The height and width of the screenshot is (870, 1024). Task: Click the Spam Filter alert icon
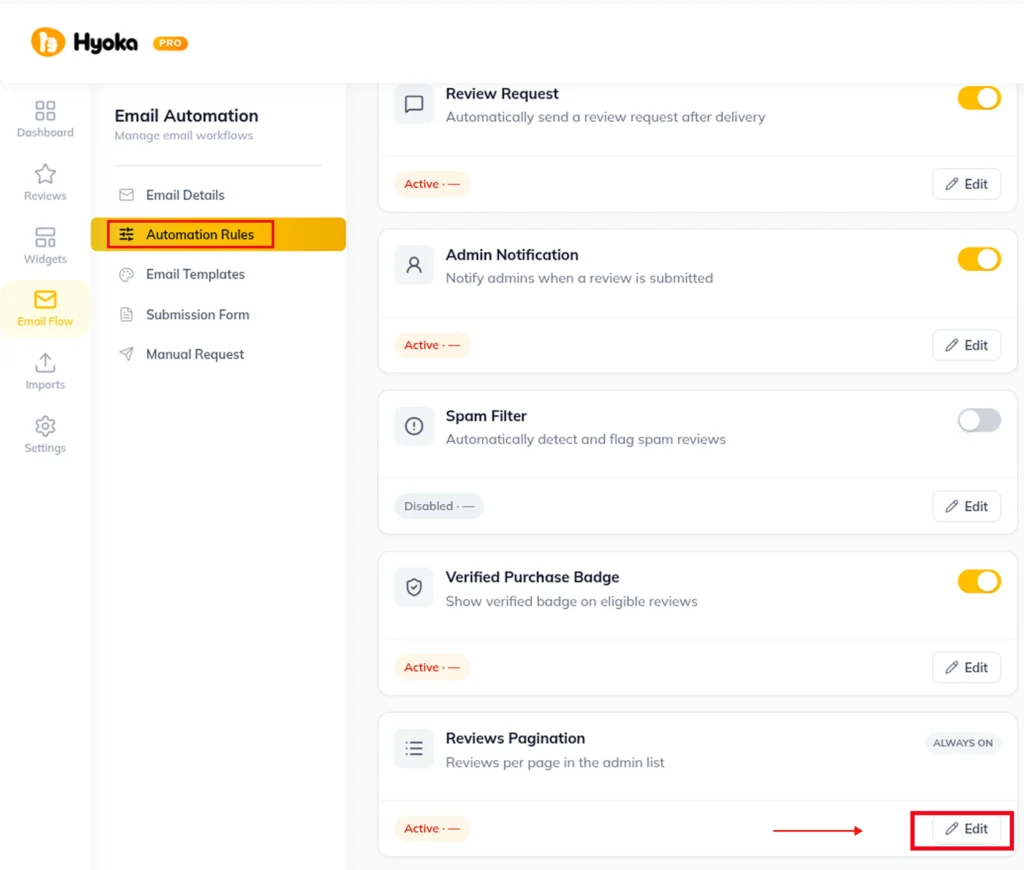[414, 427]
